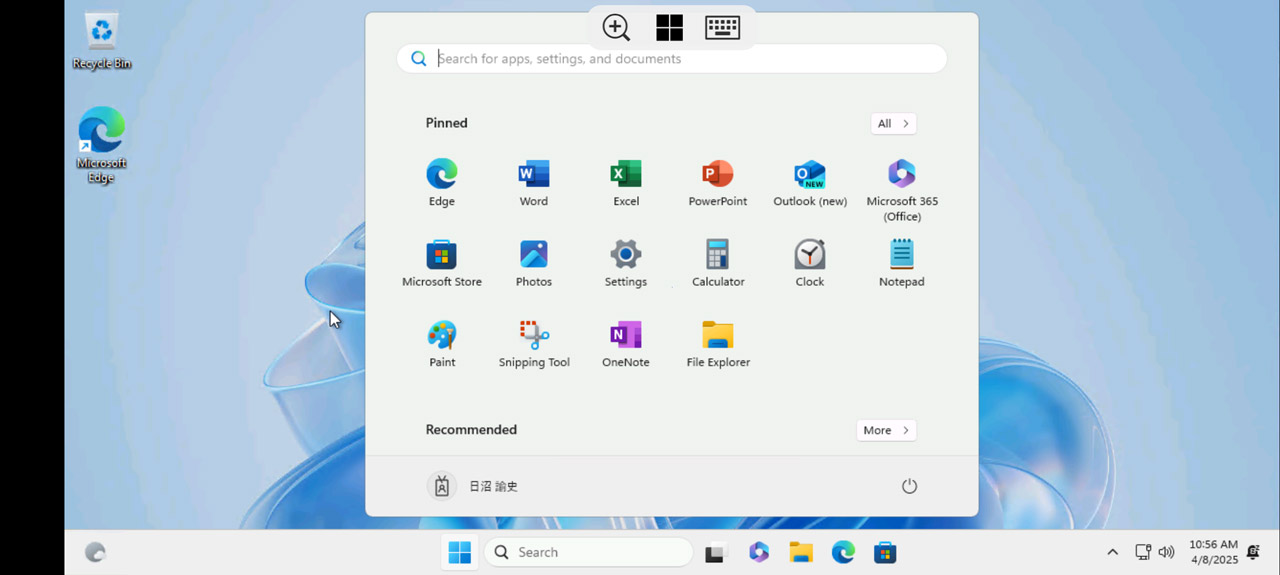Viewport: 1280px width, 575px height.
Task: Show More recommended items
Action: click(886, 430)
